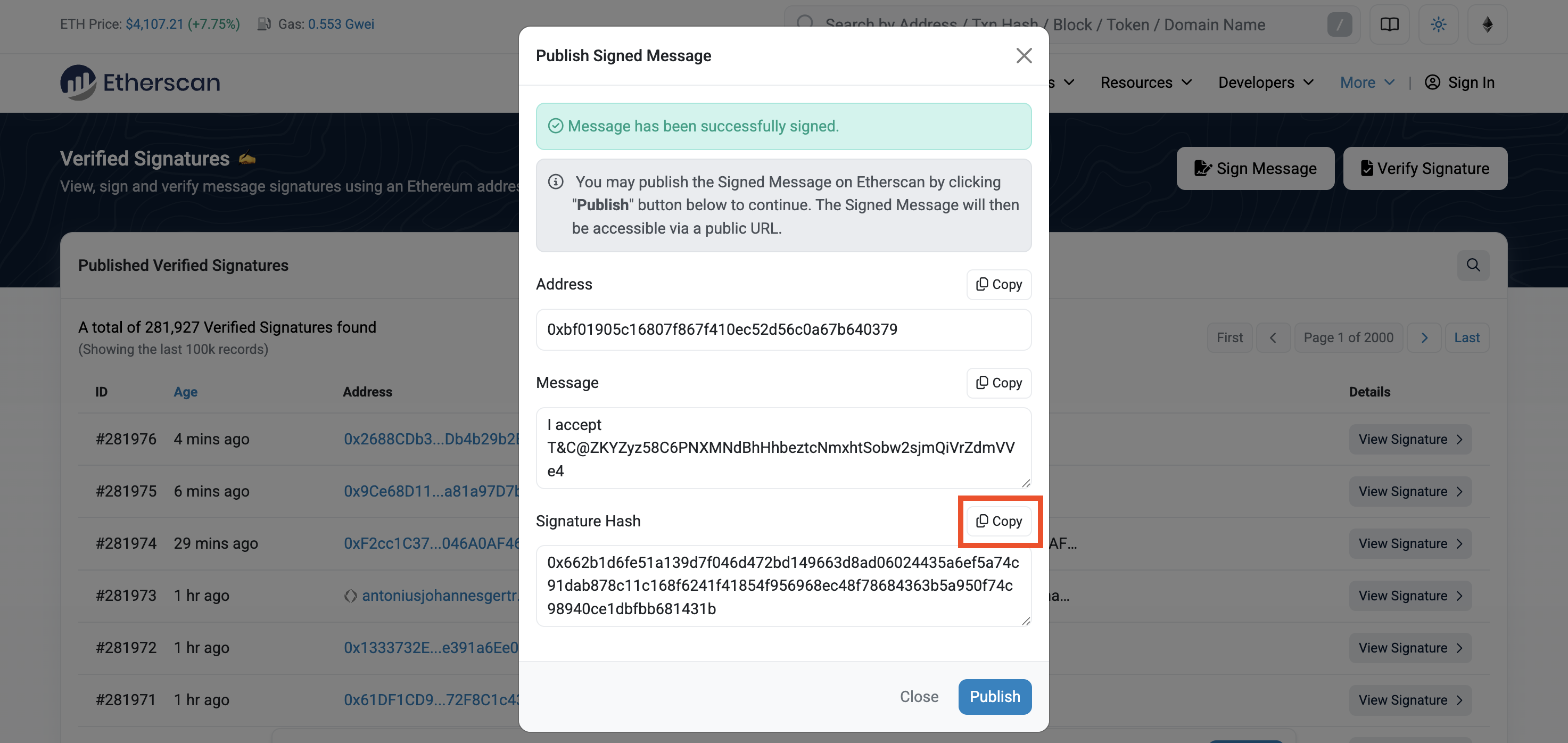Expand the Developers menu
The image size is (1568, 743).
[1266, 82]
